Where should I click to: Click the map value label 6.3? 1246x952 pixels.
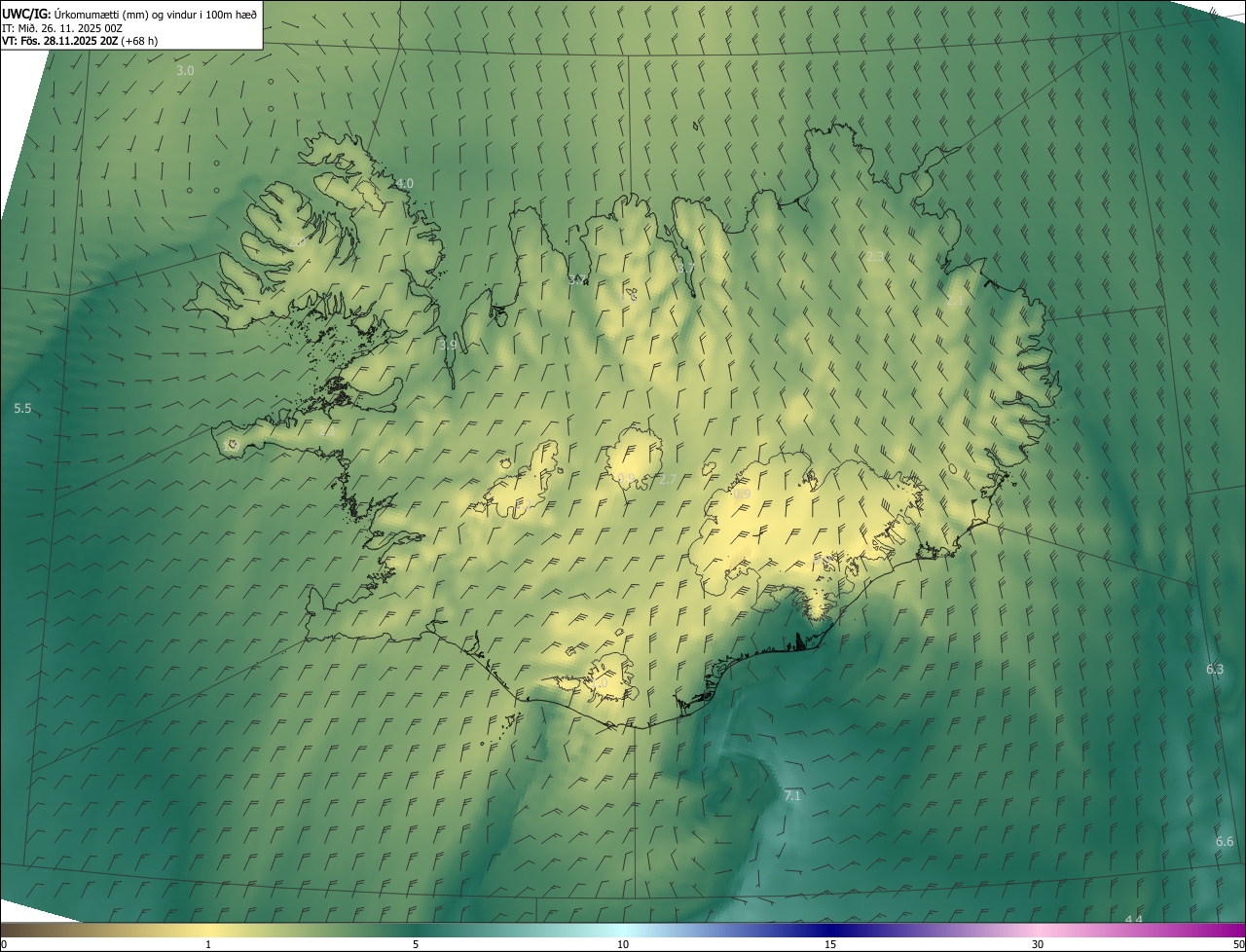click(1215, 670)
